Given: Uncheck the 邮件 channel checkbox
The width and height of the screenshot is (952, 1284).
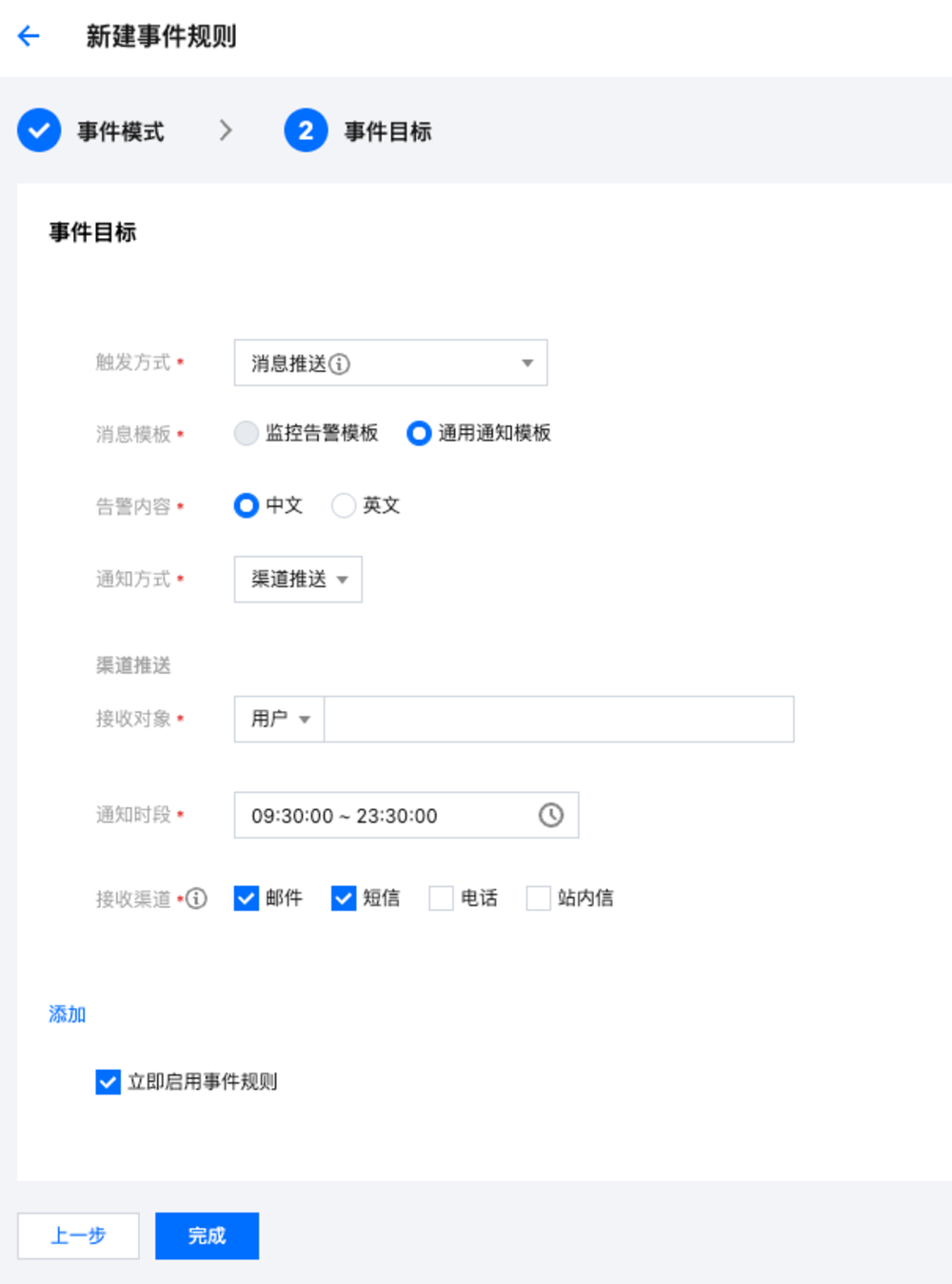Looking at the screenshot, I should pos(247,899).
